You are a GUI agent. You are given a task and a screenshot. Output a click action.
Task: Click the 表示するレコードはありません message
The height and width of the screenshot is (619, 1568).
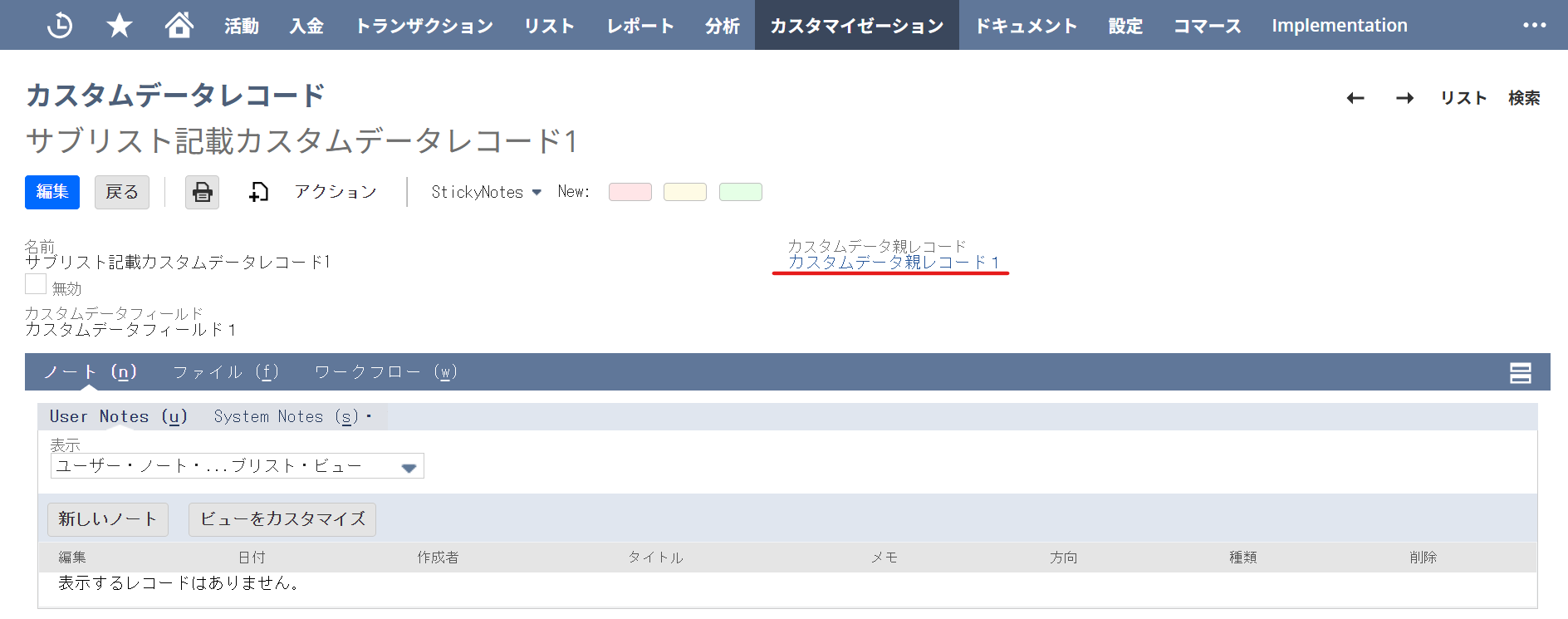[x=179, y=583]
